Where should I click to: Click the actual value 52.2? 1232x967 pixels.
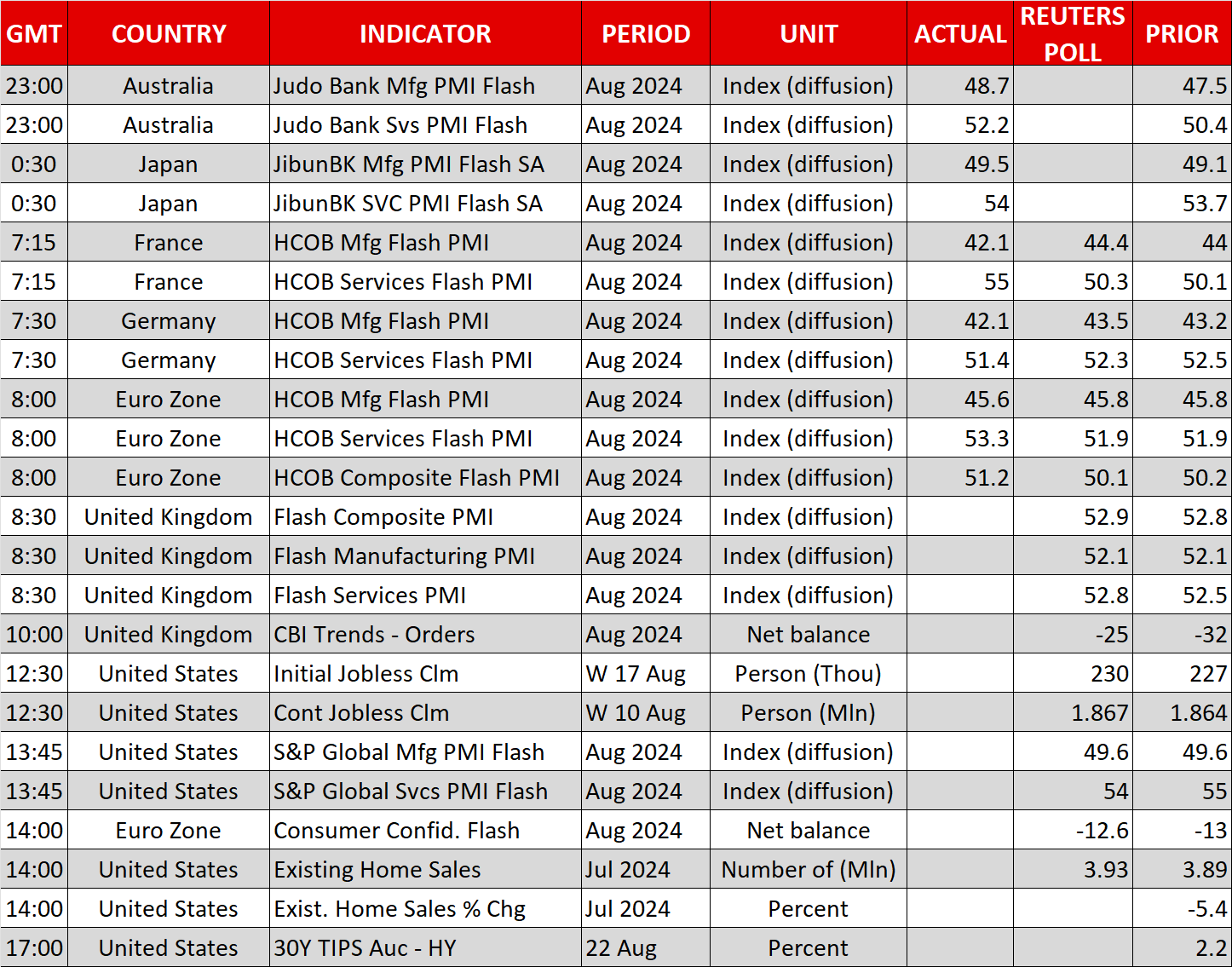[x=986, y=124]
